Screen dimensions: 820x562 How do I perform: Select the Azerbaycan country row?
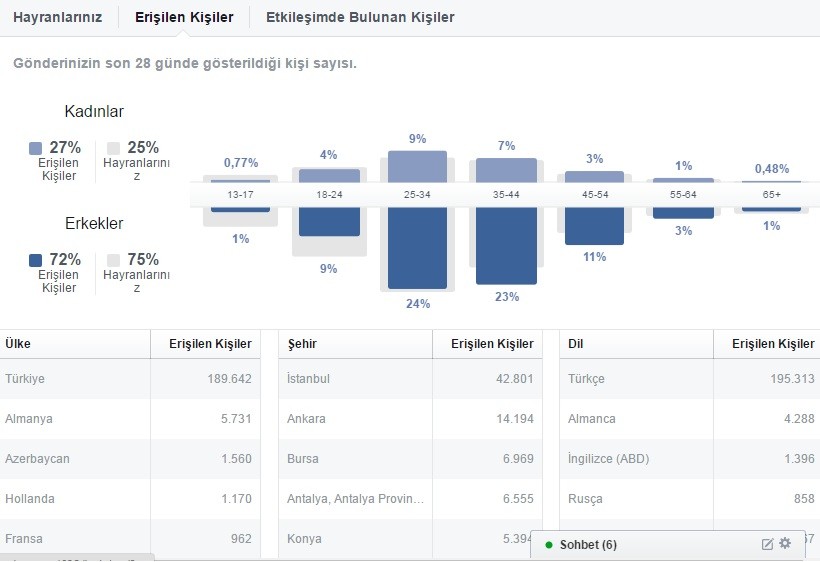coord(130,459)
